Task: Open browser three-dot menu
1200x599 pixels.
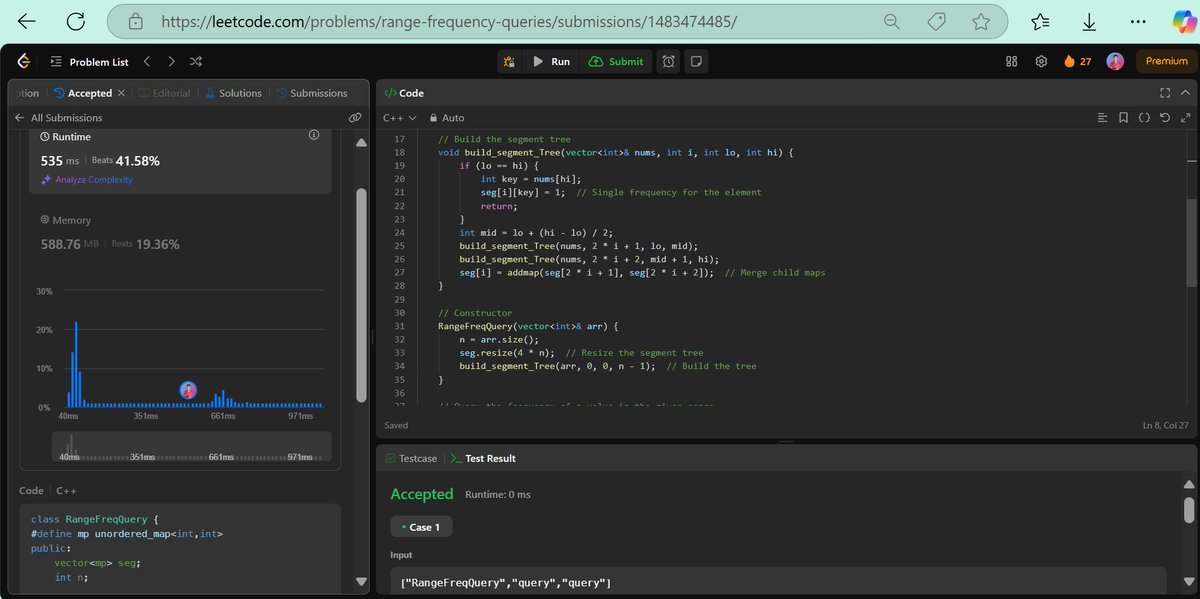Action: point(1137,21)
